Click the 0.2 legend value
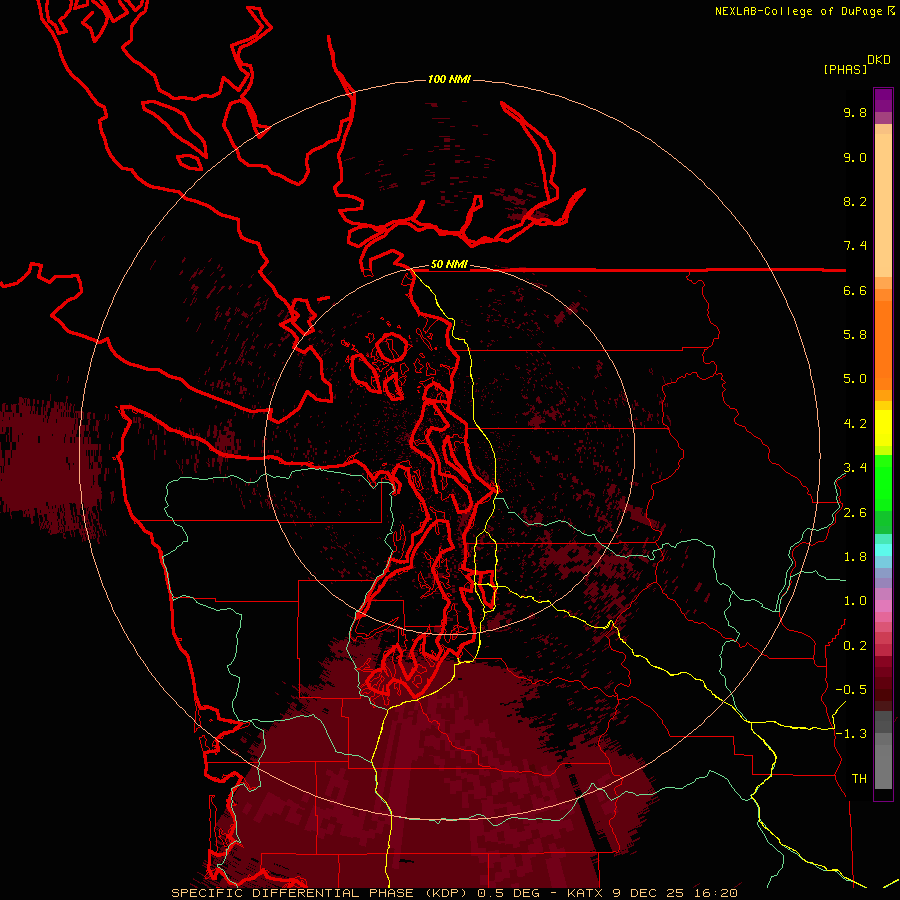 (x=855, y=646)
